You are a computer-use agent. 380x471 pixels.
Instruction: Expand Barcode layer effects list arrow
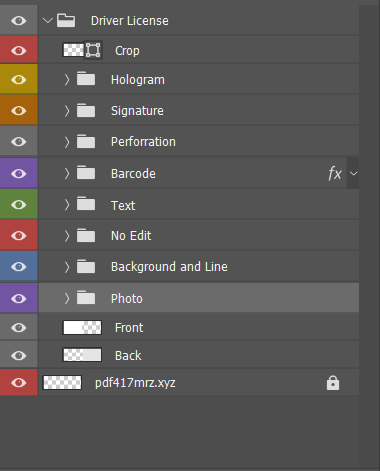353,173
